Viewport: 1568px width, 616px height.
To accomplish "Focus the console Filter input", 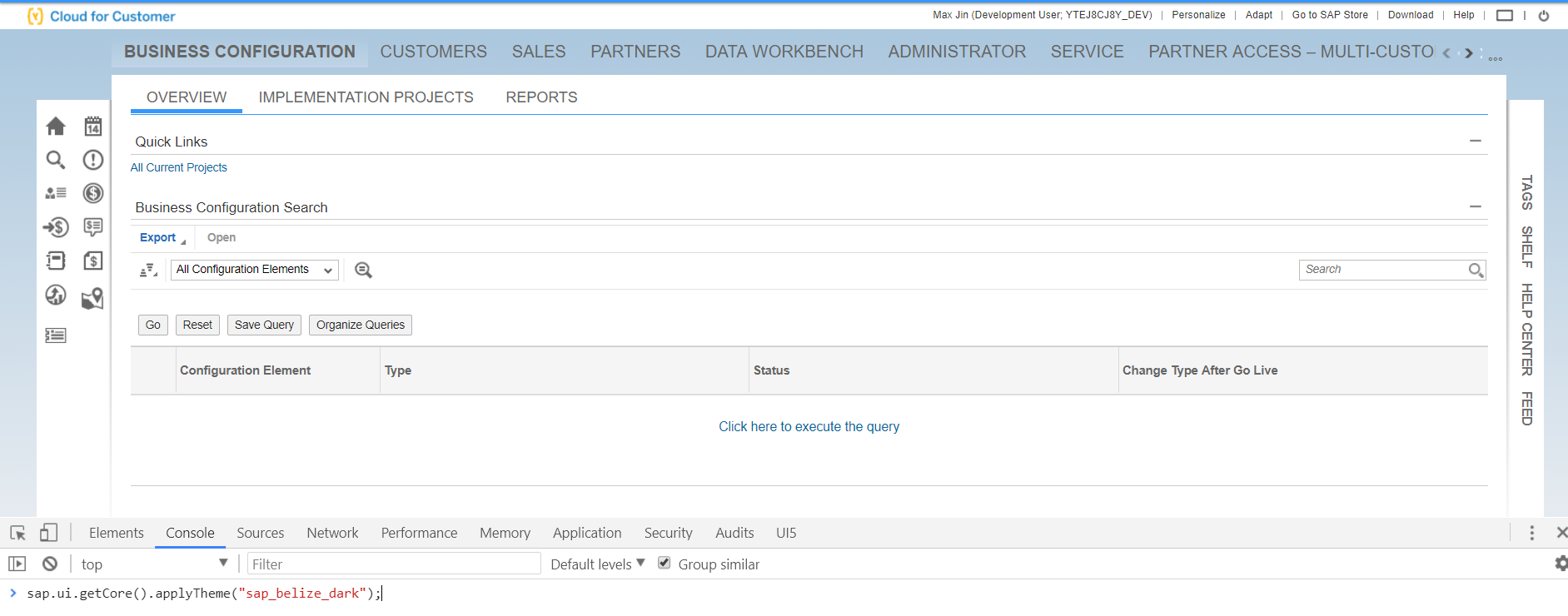I will [394, 564].
